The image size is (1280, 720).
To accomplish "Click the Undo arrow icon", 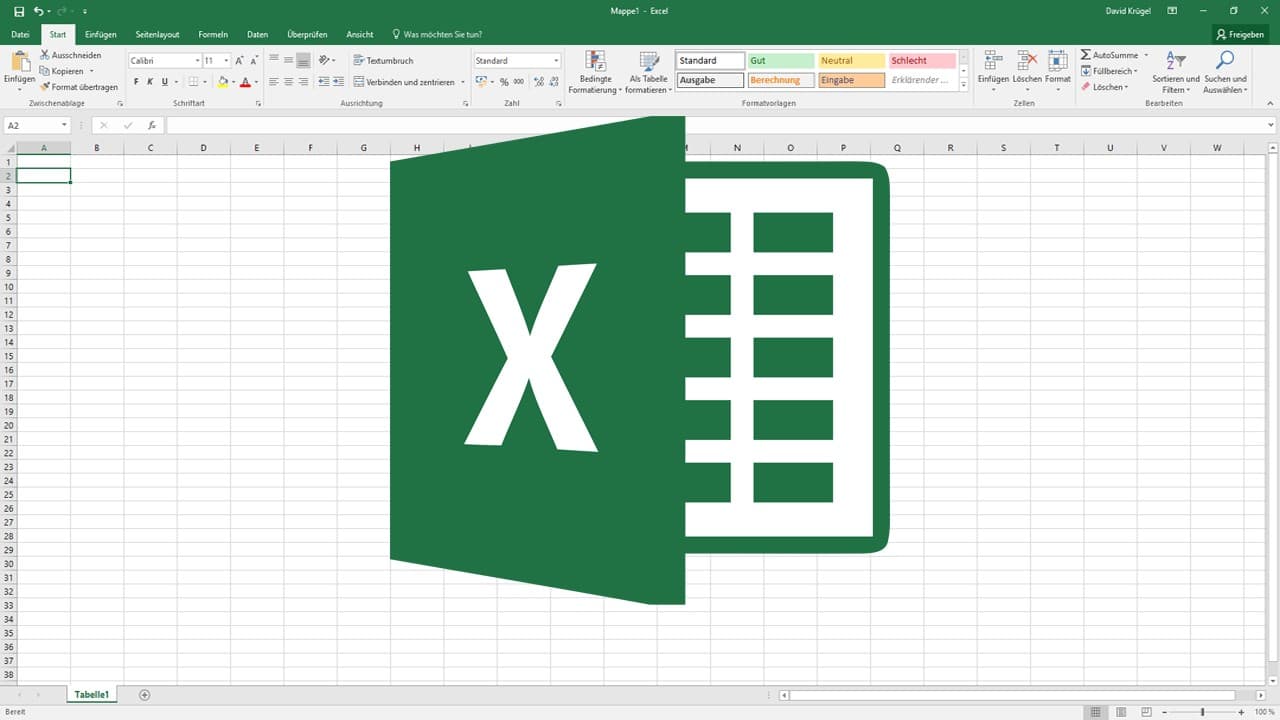I will [38, 11].
